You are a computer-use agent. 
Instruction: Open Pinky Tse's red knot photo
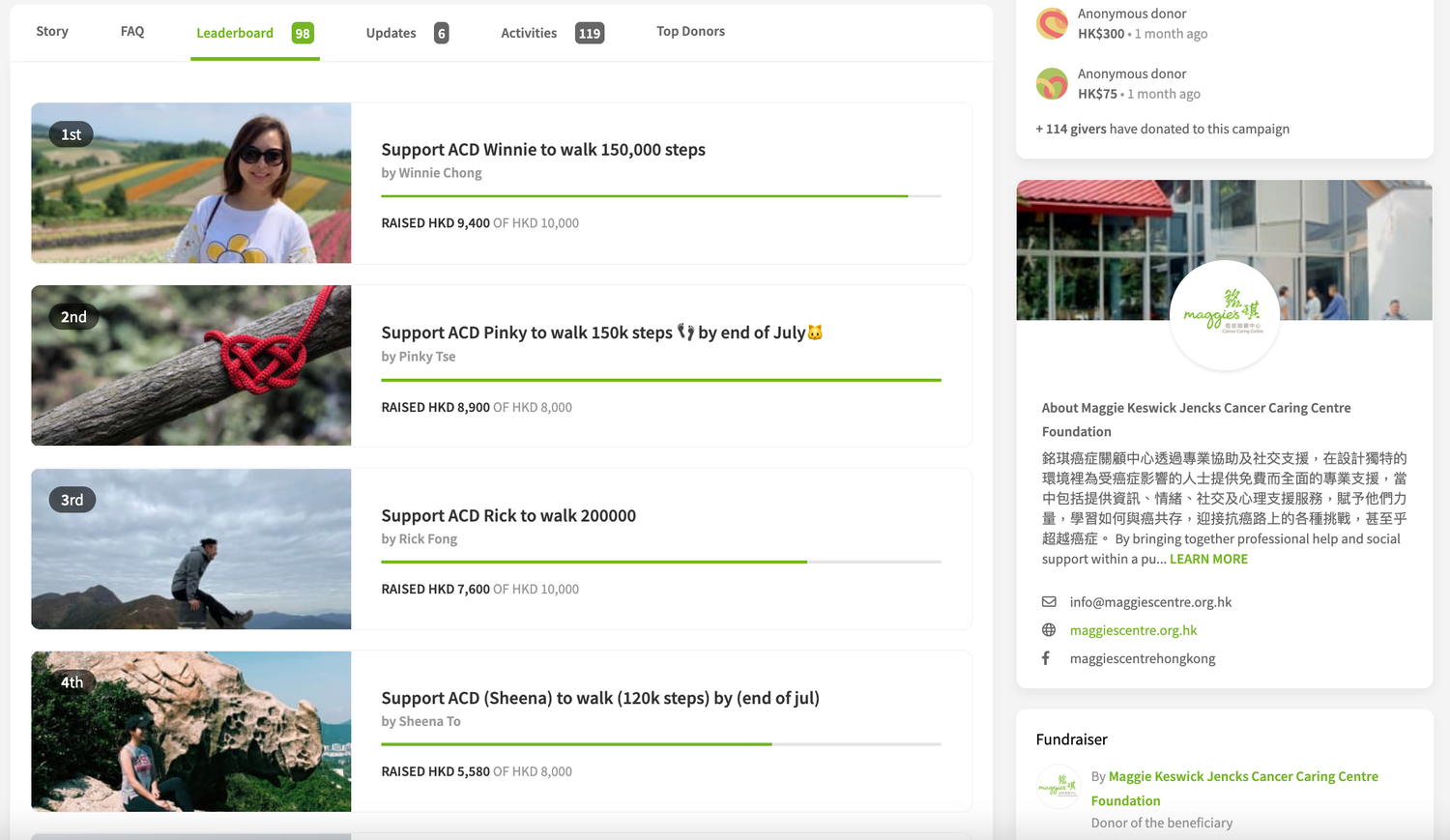tap(191, 365)
